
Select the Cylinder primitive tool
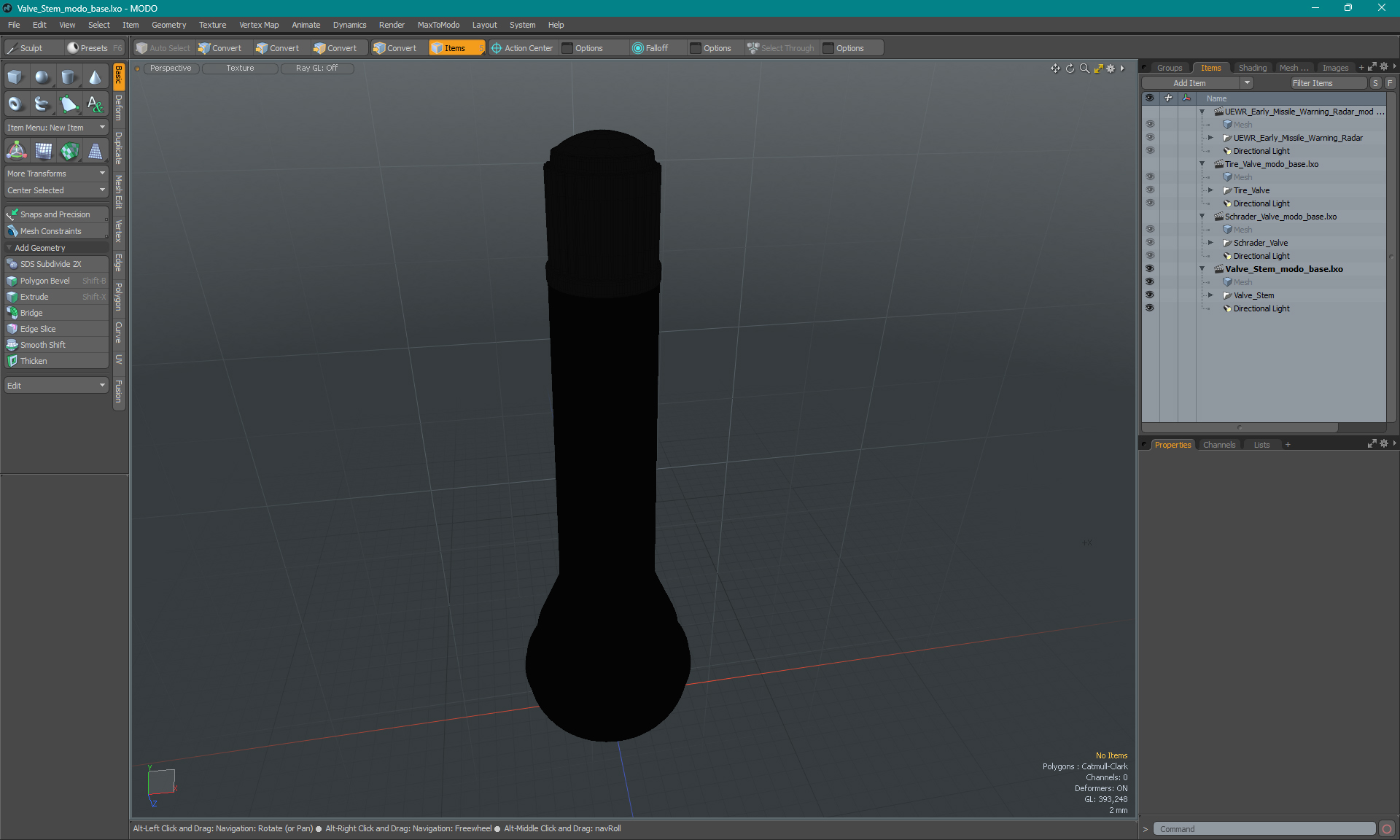pos(69,77)
